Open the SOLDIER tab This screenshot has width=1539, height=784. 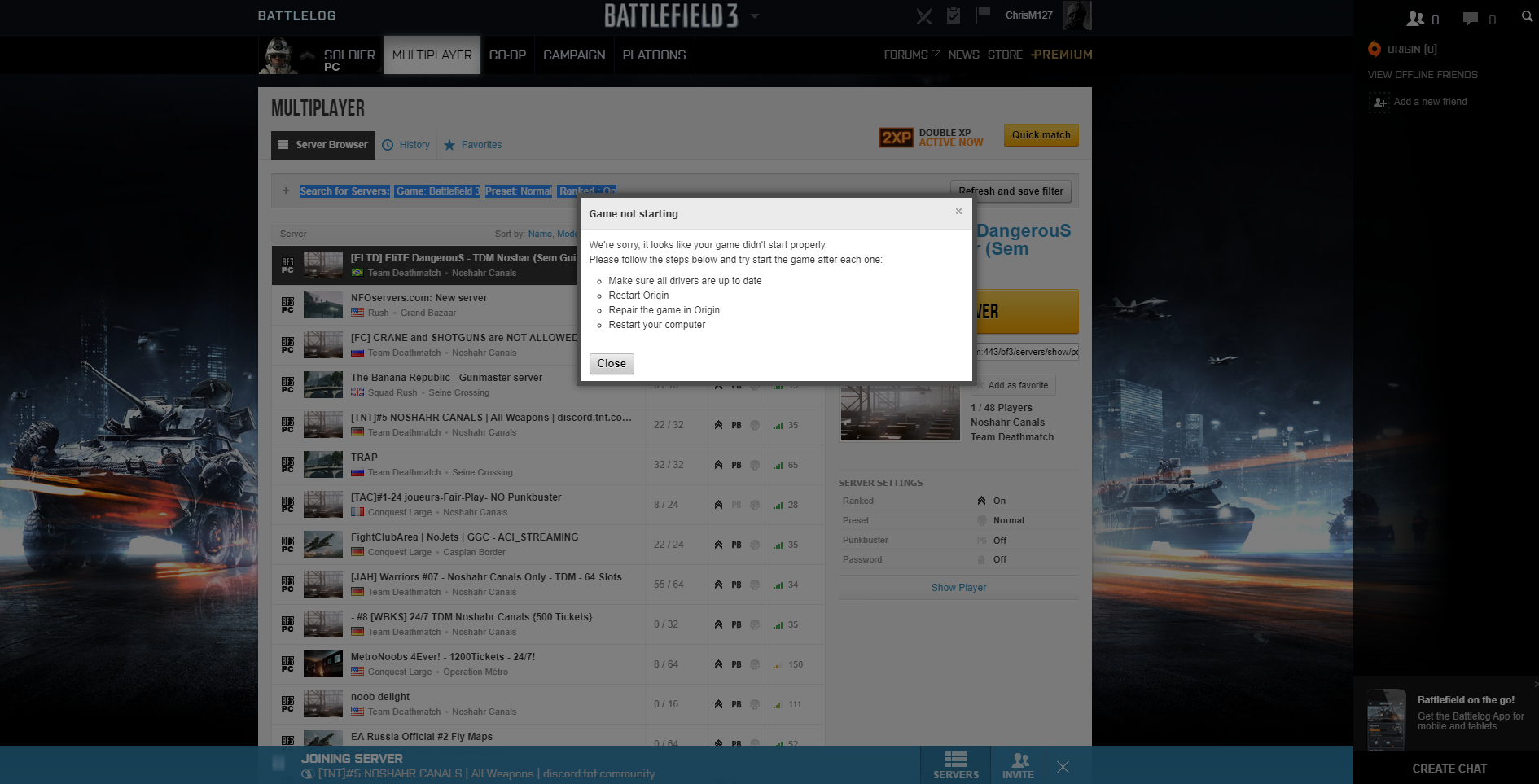tap(349, 55)
